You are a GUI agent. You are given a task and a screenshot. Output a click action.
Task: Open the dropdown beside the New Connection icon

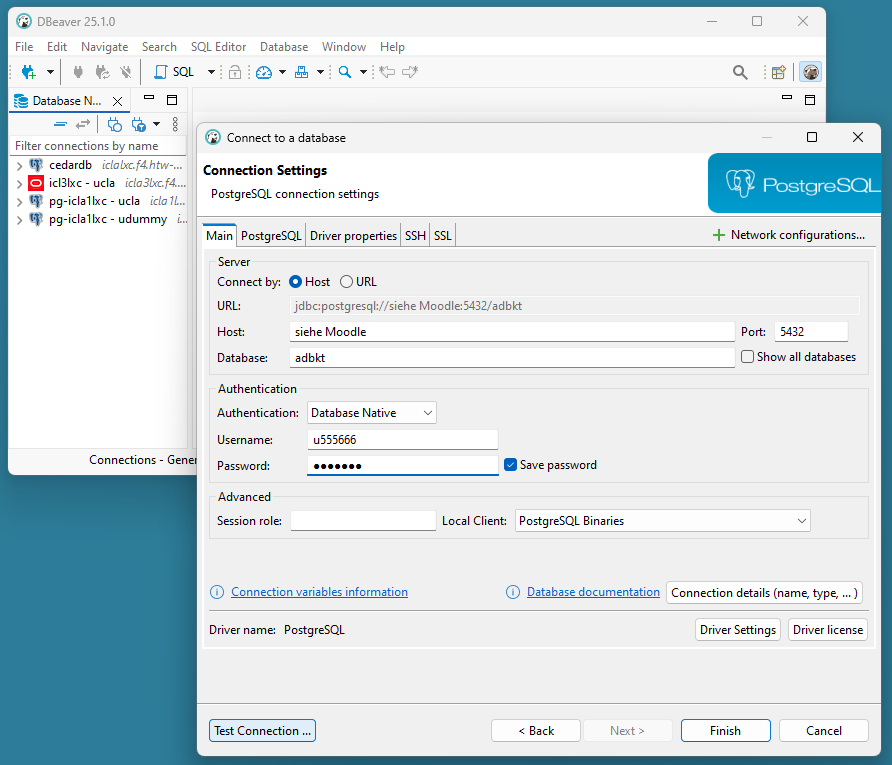(50, 72)
